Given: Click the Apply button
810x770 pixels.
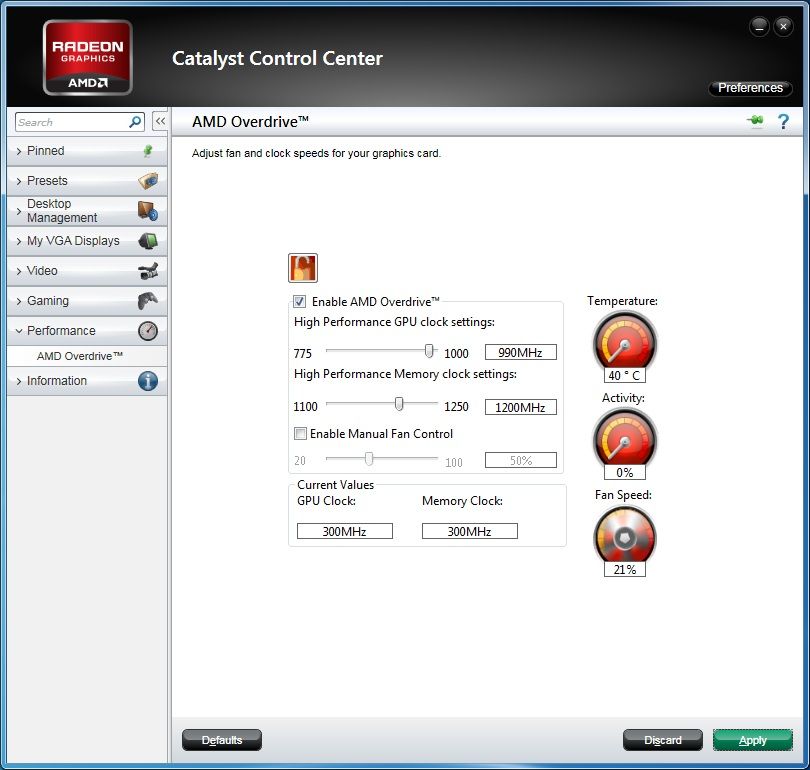Looking at the screenshot, I should tap(752, 740).
